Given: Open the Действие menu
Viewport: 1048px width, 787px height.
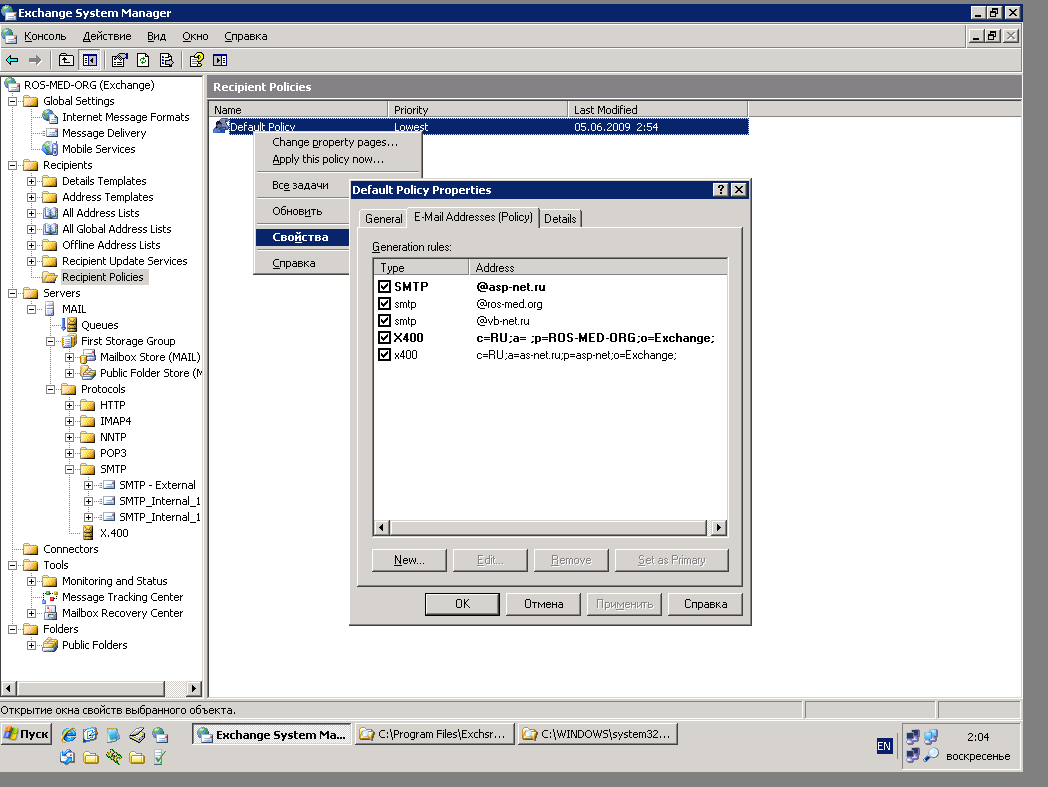Looking at the screenshot, I should (107, 36).
